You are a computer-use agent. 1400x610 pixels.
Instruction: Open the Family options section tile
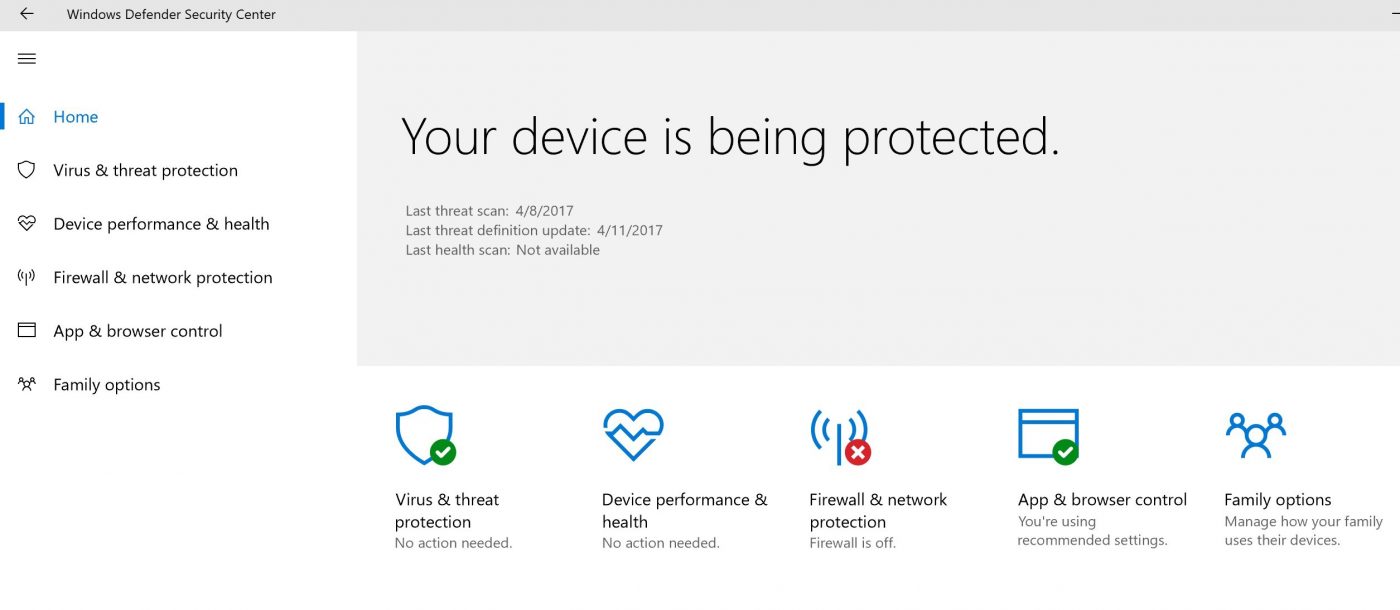(x=1278, y=499)
